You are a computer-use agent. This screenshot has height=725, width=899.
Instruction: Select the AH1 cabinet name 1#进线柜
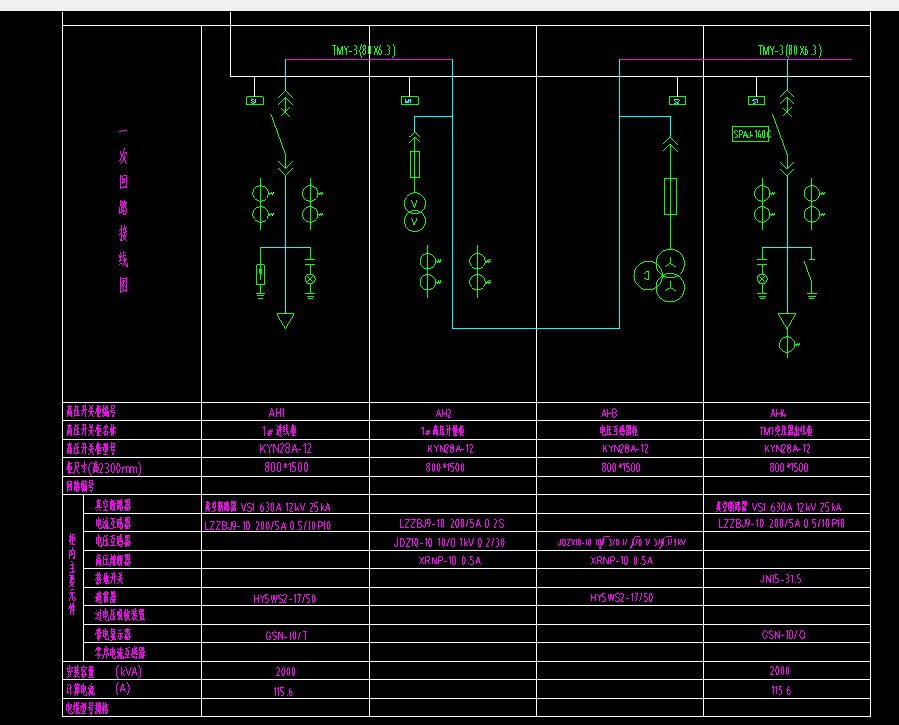click(x=279, y=430)
